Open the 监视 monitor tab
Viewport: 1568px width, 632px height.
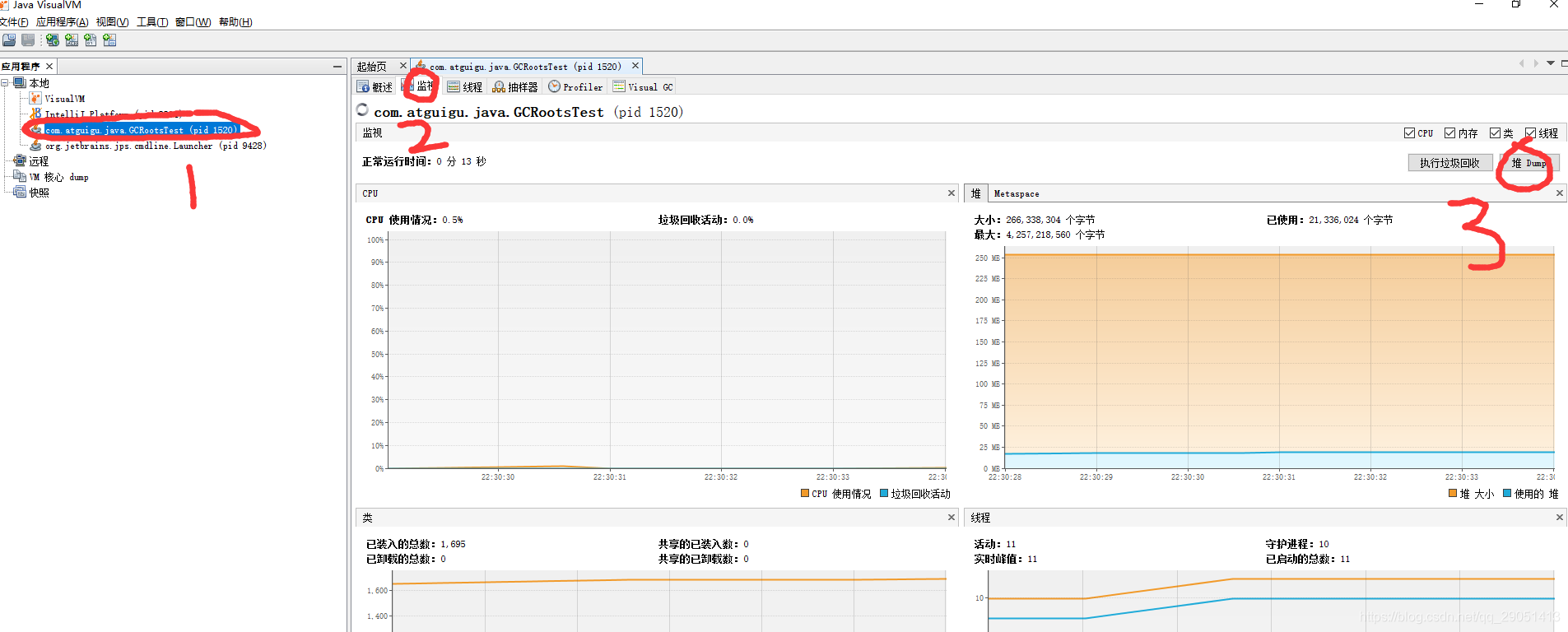(x=420, y=86)
